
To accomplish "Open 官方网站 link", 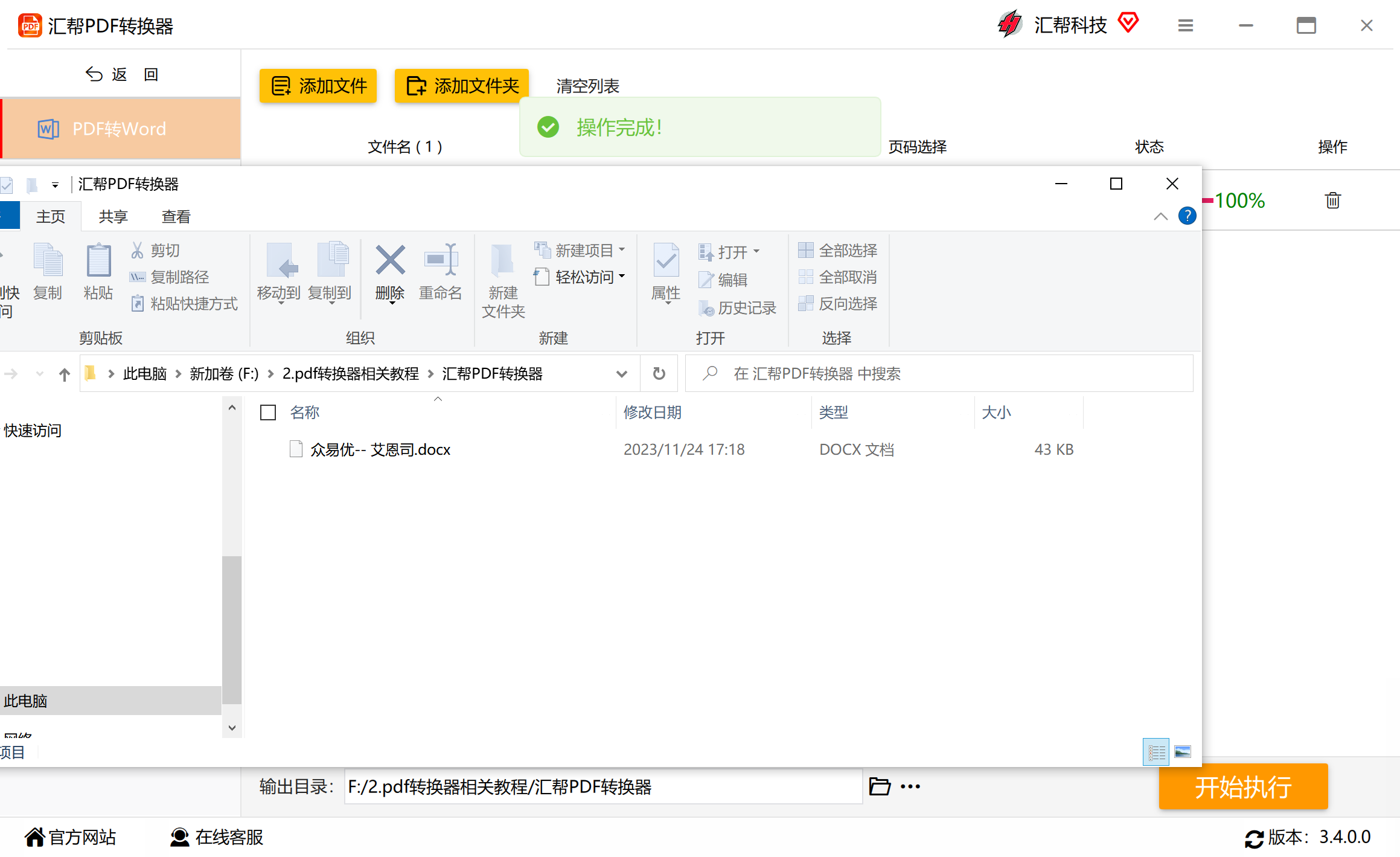I will (71, 837).
